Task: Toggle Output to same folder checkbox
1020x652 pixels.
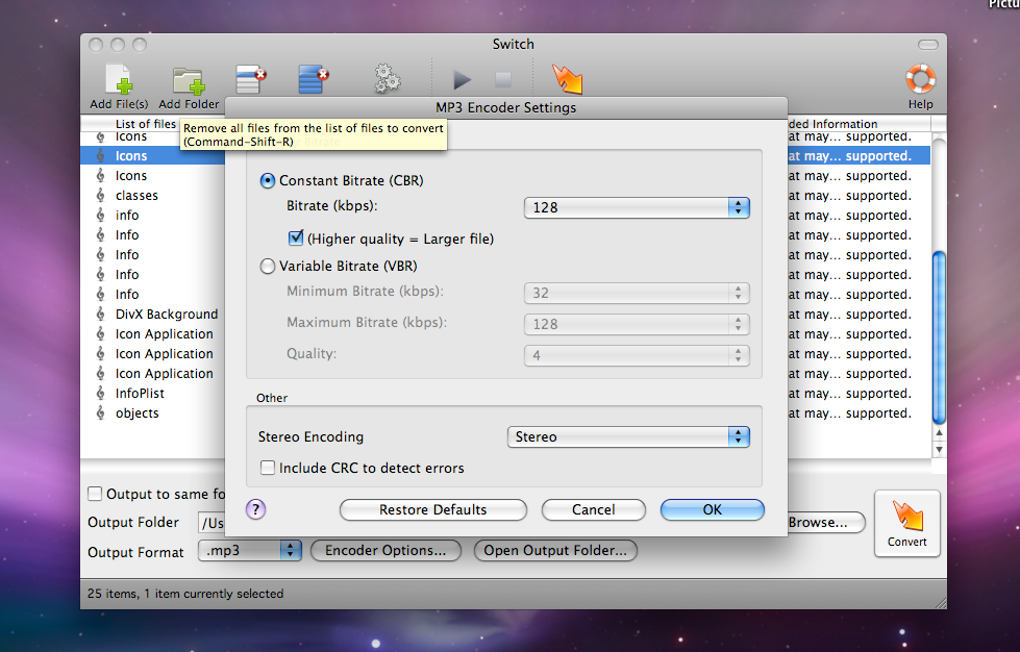Action: pos(95,494)
